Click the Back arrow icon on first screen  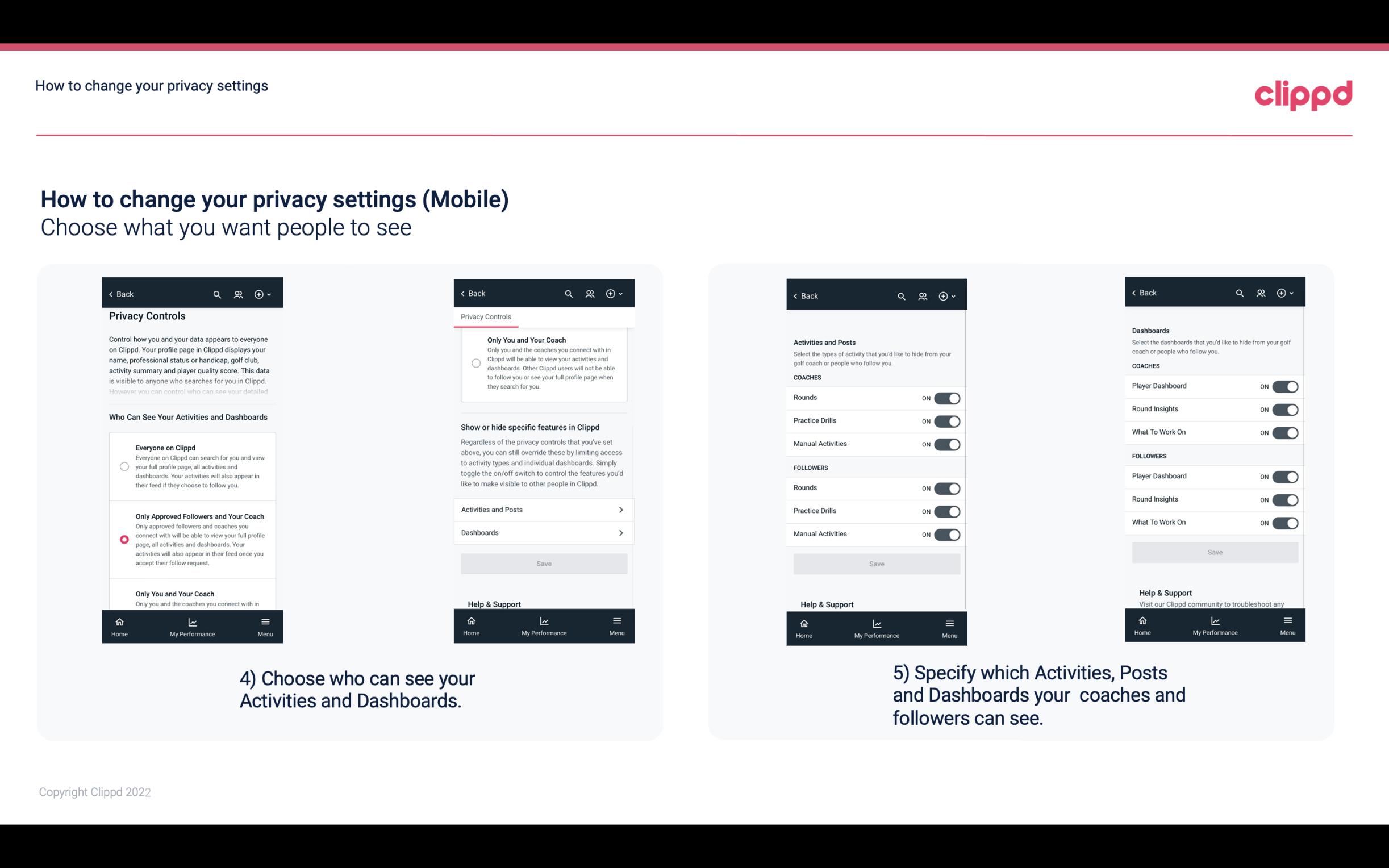click(x=111, y=293)
